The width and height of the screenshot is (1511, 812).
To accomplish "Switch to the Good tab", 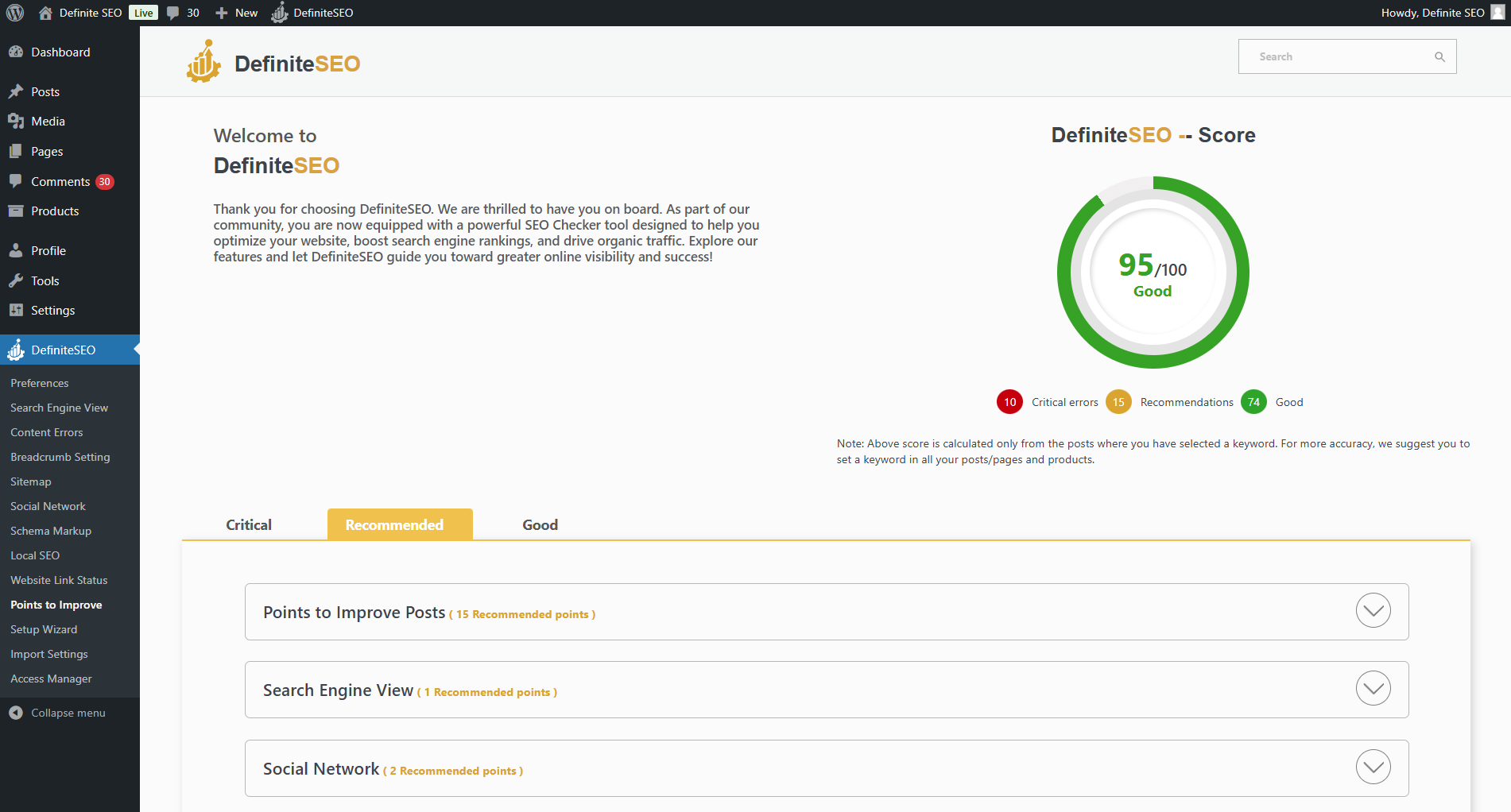I will (x=540, y=524).
